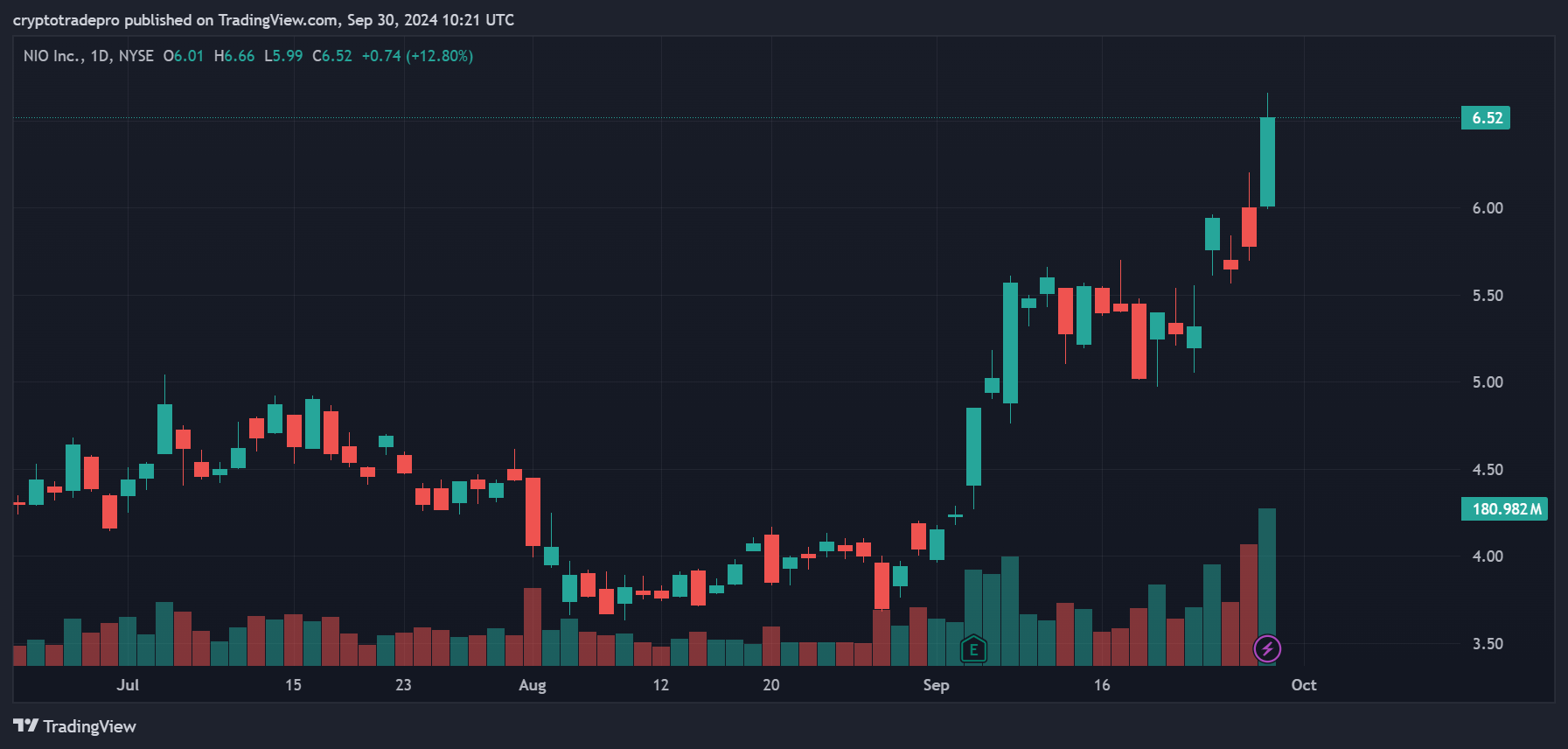Click the TradingView logo icon

click(x=26, y=725)
